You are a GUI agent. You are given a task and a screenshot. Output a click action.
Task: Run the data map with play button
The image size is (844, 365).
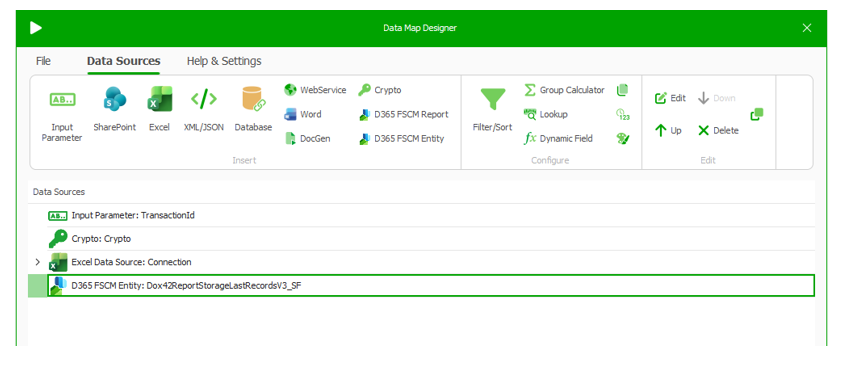click(x=36, y=28)
